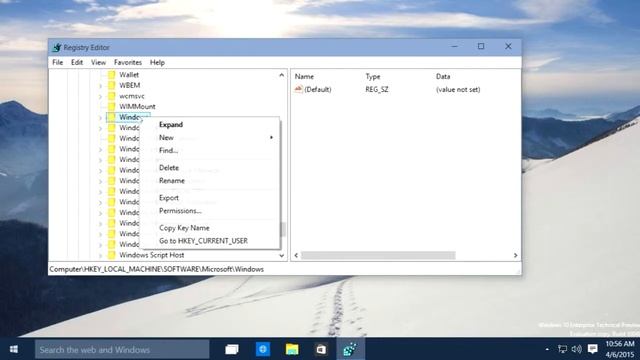Click the values pane scroll left arrow
The width and height of the screenshot is (640, 360).
point(296,256)
